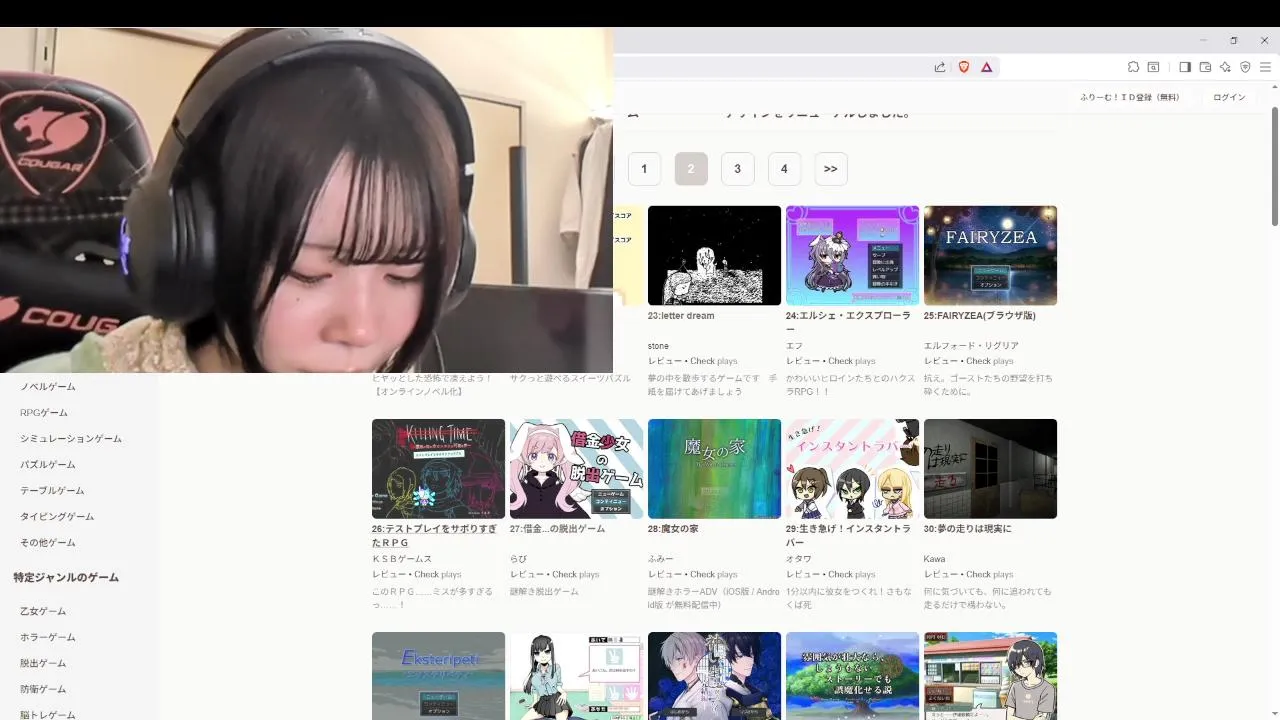The image size is (1280, 720).
Task: Open ホラーゲーム genre link
Action: coord(48,637)
